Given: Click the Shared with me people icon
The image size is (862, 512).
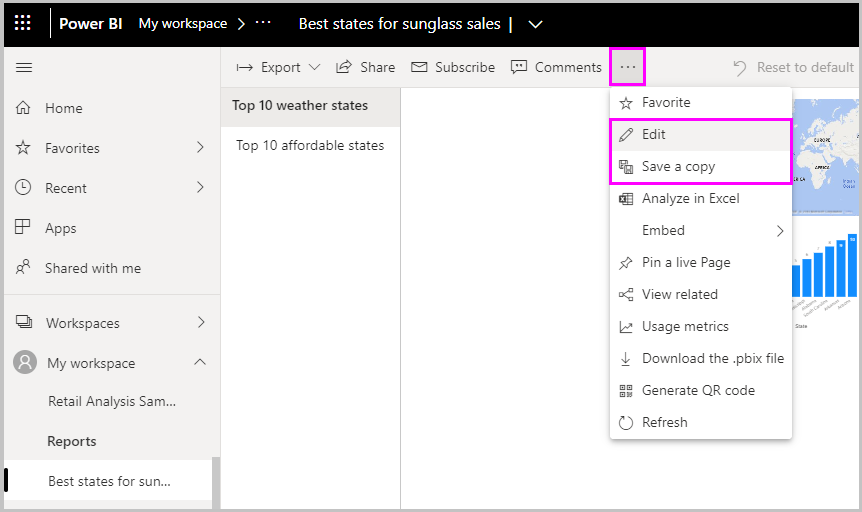Looking at the screenshot, I should click(23, 267).
